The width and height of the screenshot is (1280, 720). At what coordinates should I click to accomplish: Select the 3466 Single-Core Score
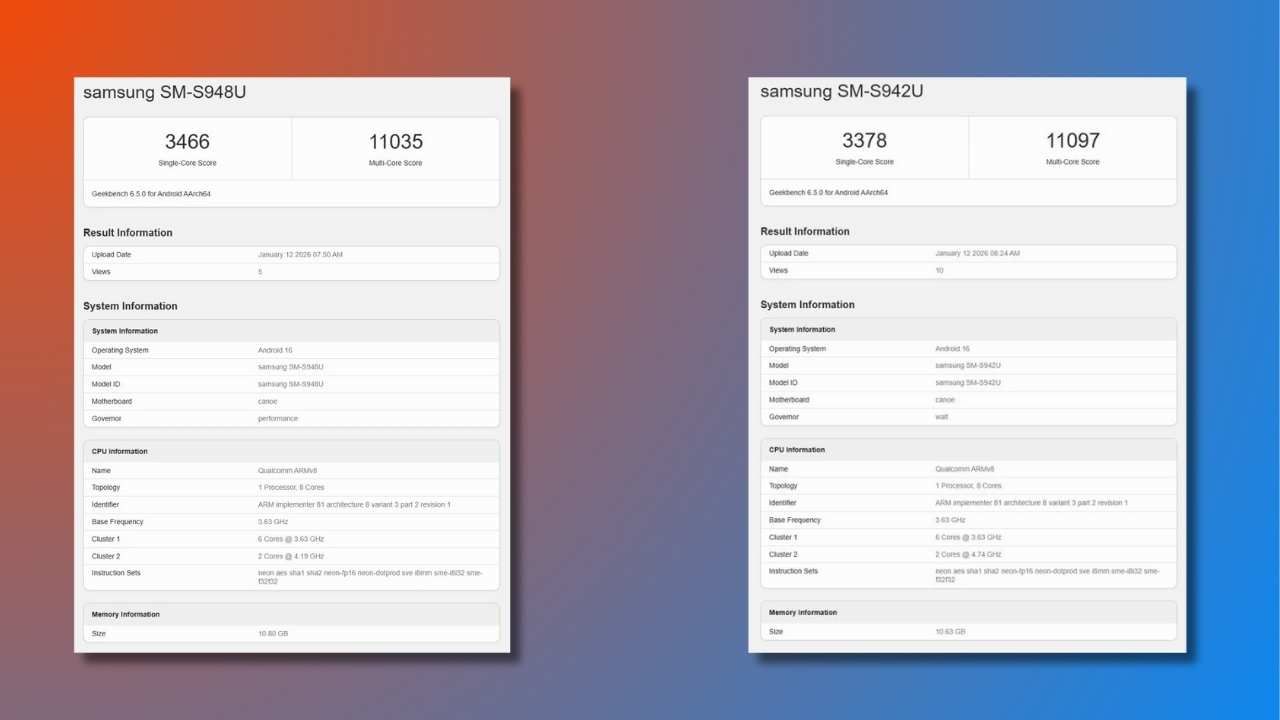point(187,142)
